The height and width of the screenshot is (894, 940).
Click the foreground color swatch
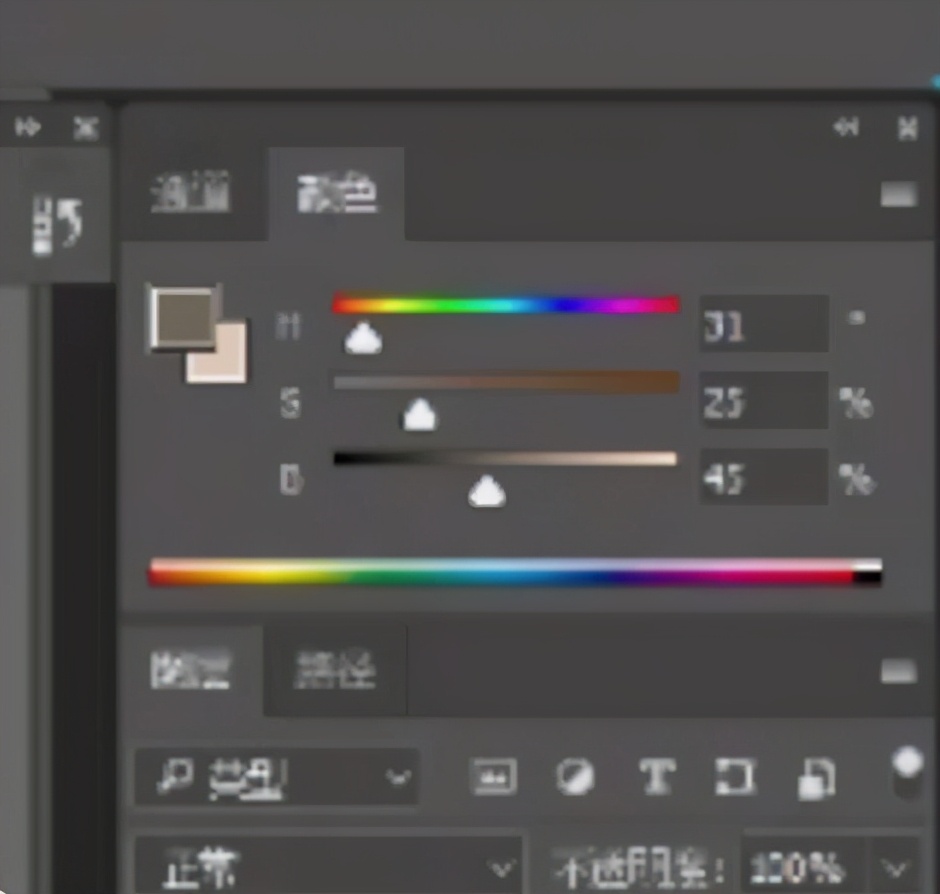tap(183, 317)
